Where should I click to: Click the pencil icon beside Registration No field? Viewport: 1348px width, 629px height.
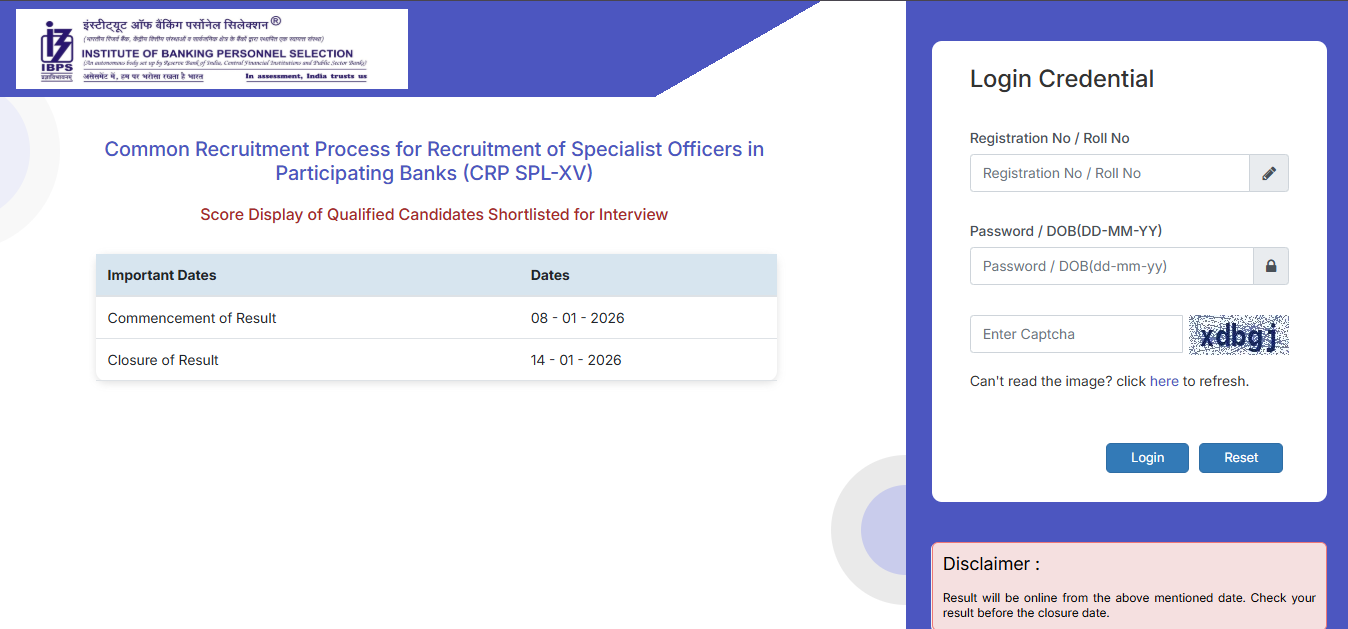(1269, 172)
